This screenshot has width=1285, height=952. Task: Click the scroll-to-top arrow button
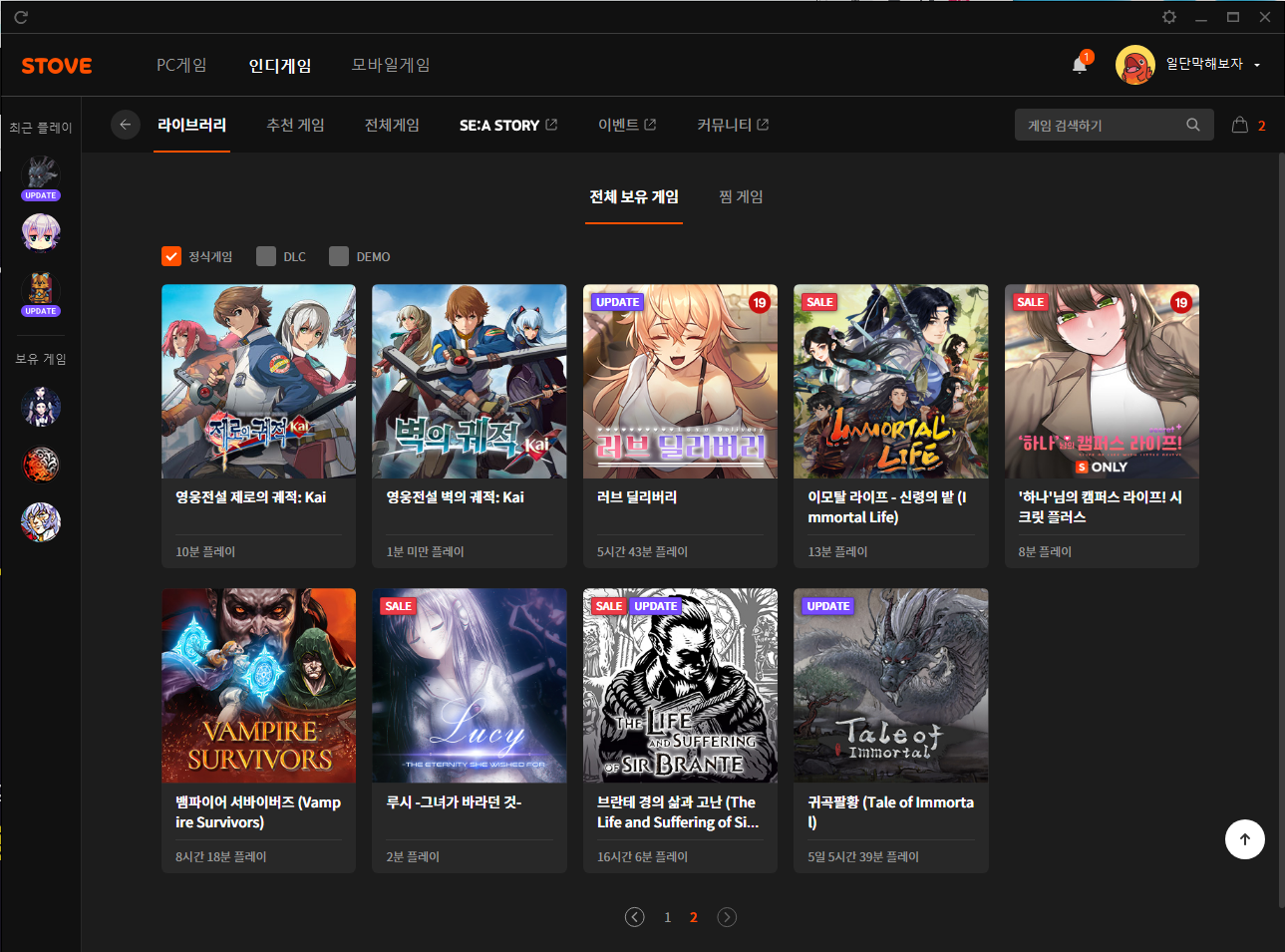1244,839
